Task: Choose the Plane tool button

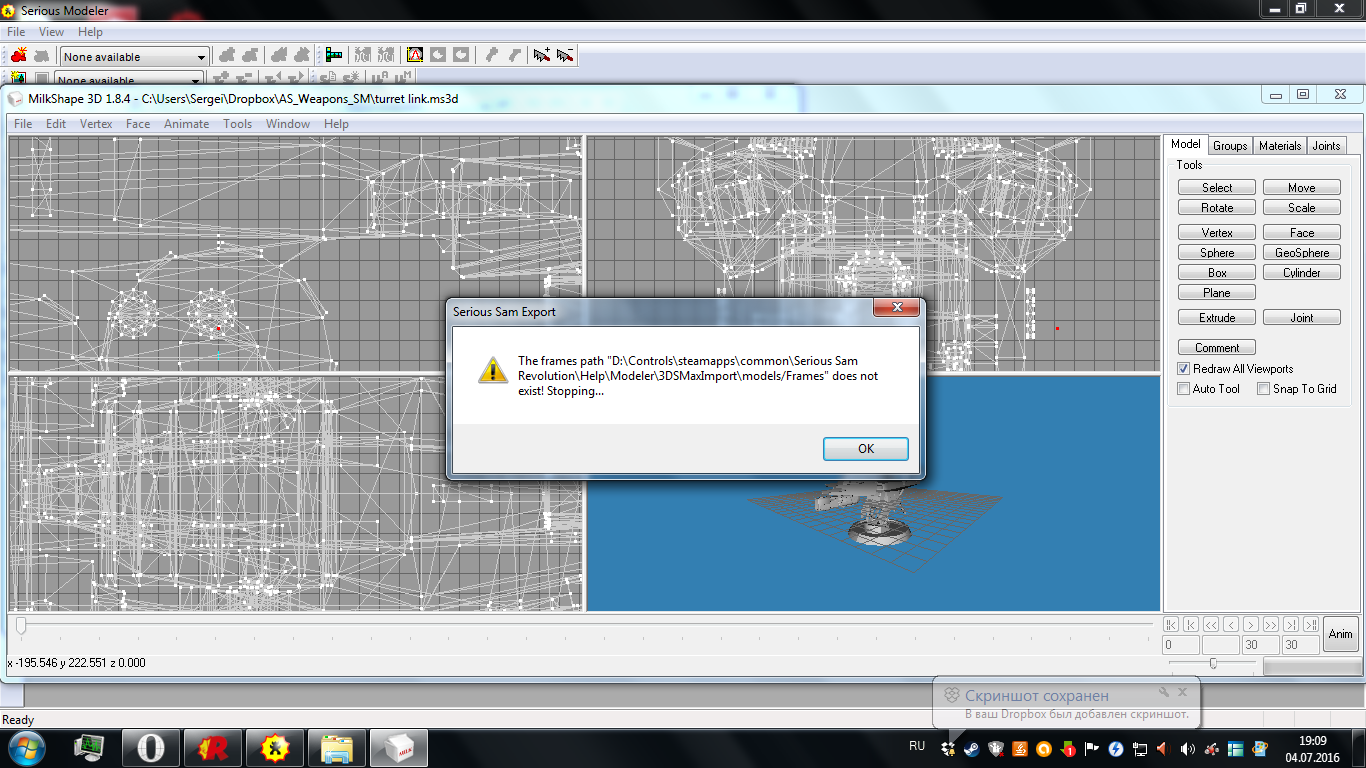Action: [1217, 293]
